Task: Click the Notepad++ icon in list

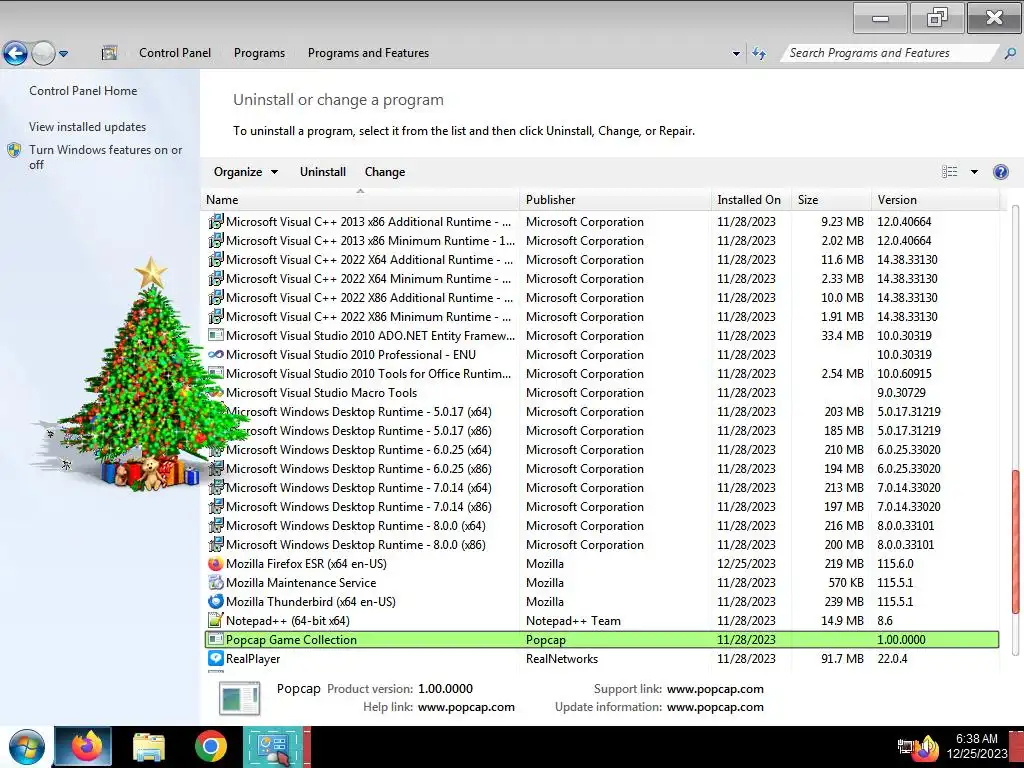Action: point(216,620)
